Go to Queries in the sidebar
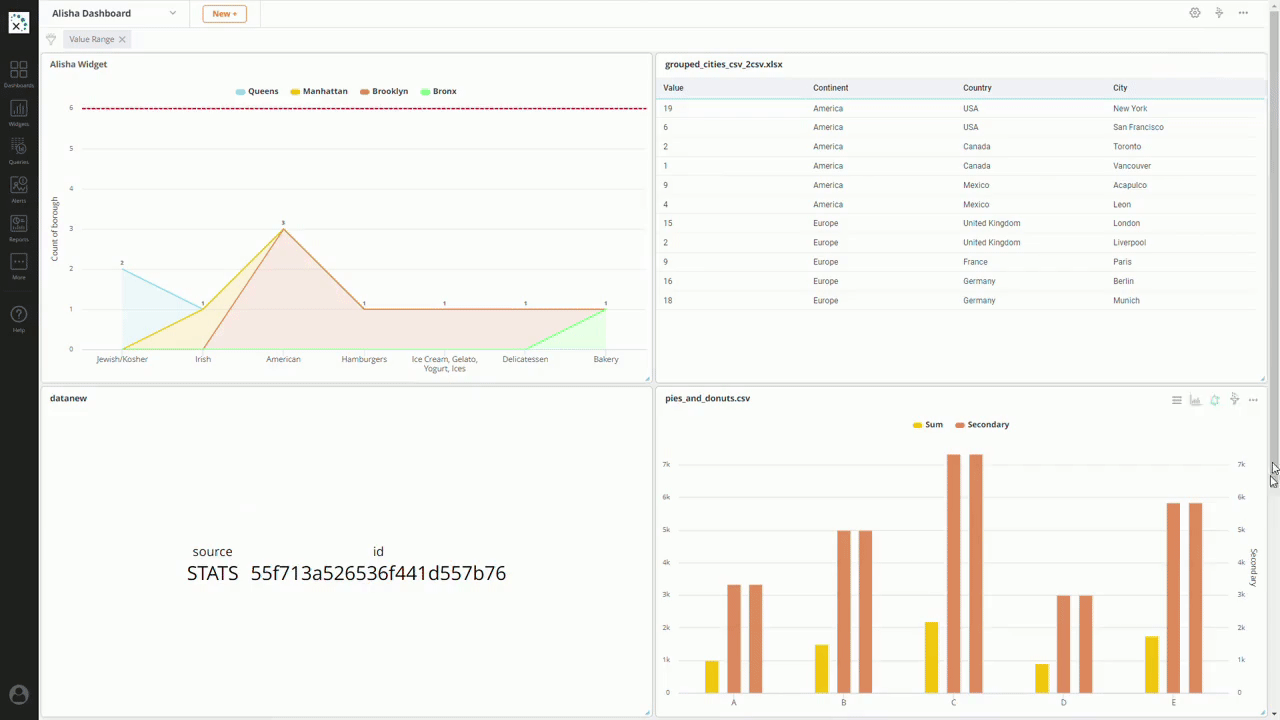Viewport: 1280px width, 720px height. [18, 149]
